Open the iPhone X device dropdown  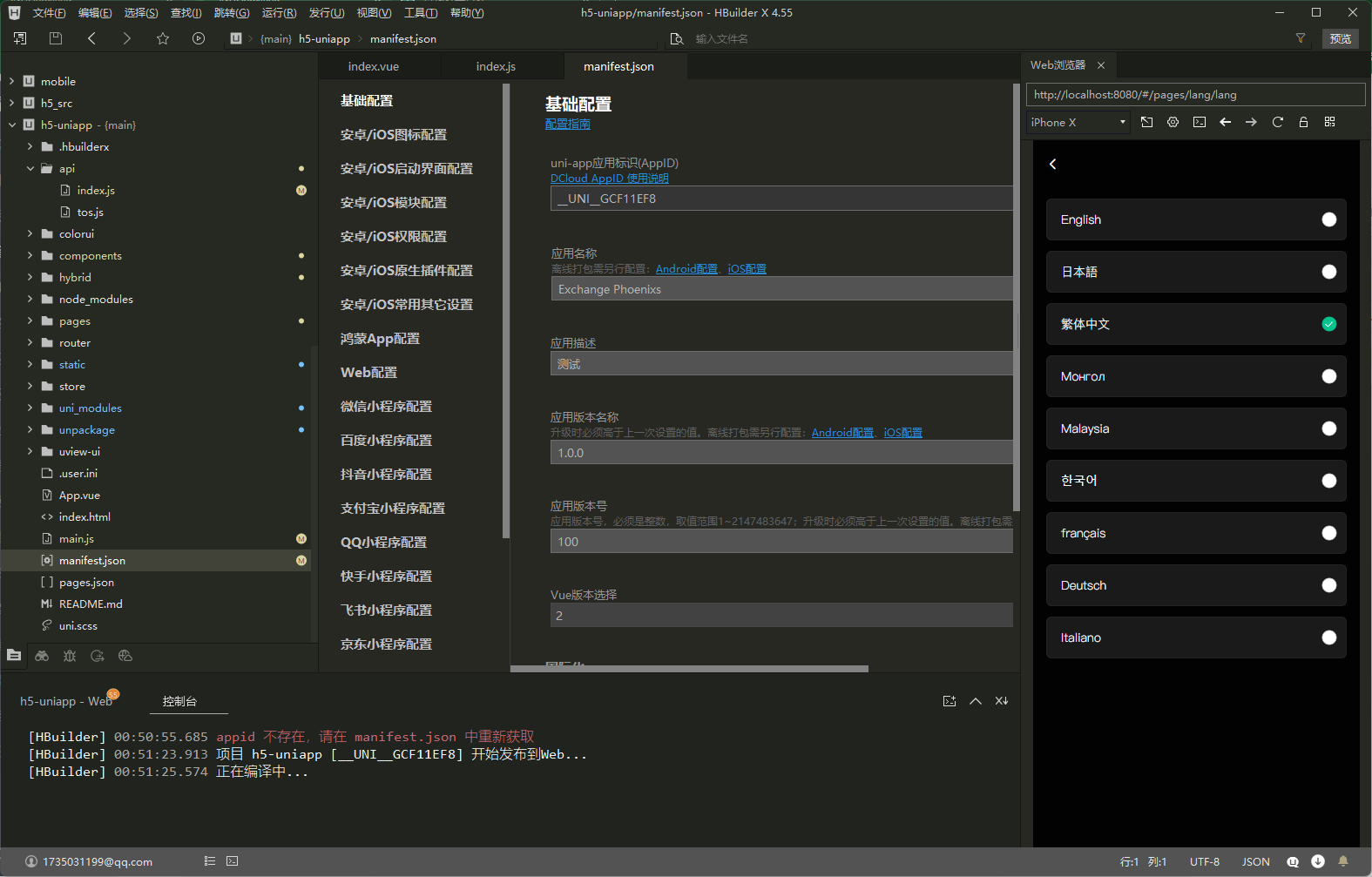click(x=1078, y=122)
